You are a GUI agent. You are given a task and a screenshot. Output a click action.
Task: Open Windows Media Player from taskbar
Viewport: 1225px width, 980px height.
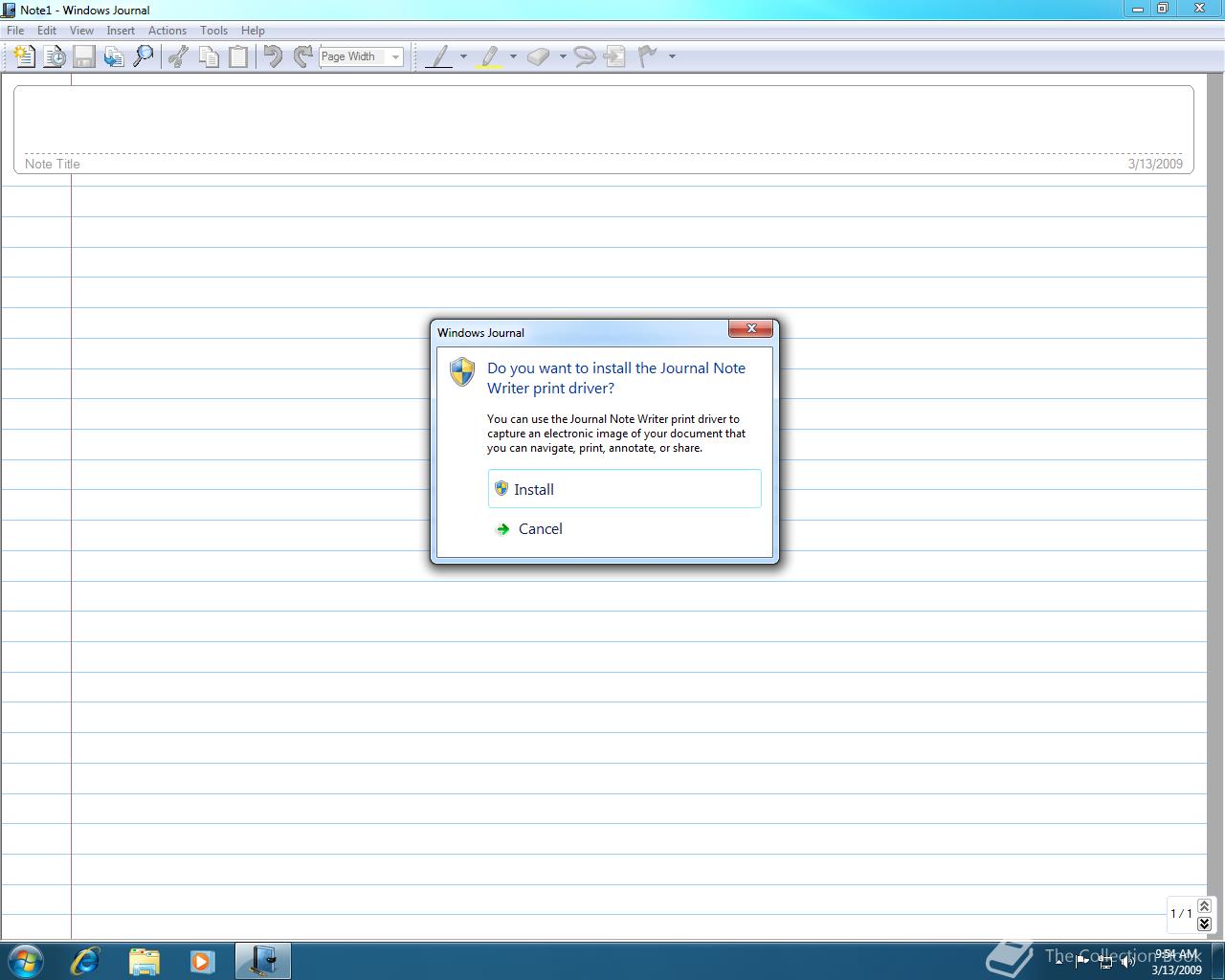[x=202, y=960]
